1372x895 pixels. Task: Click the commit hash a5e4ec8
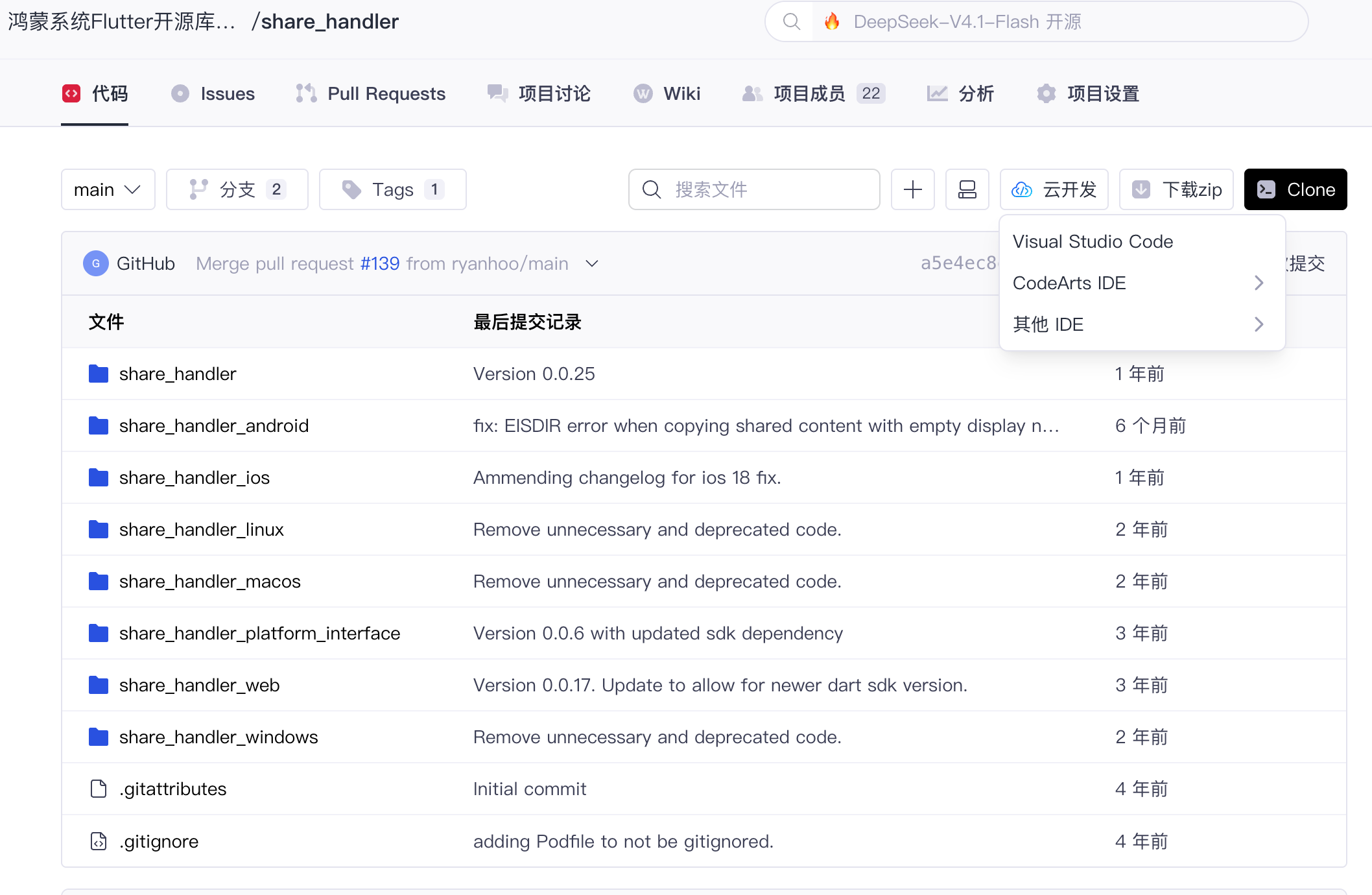pos(960,263)
